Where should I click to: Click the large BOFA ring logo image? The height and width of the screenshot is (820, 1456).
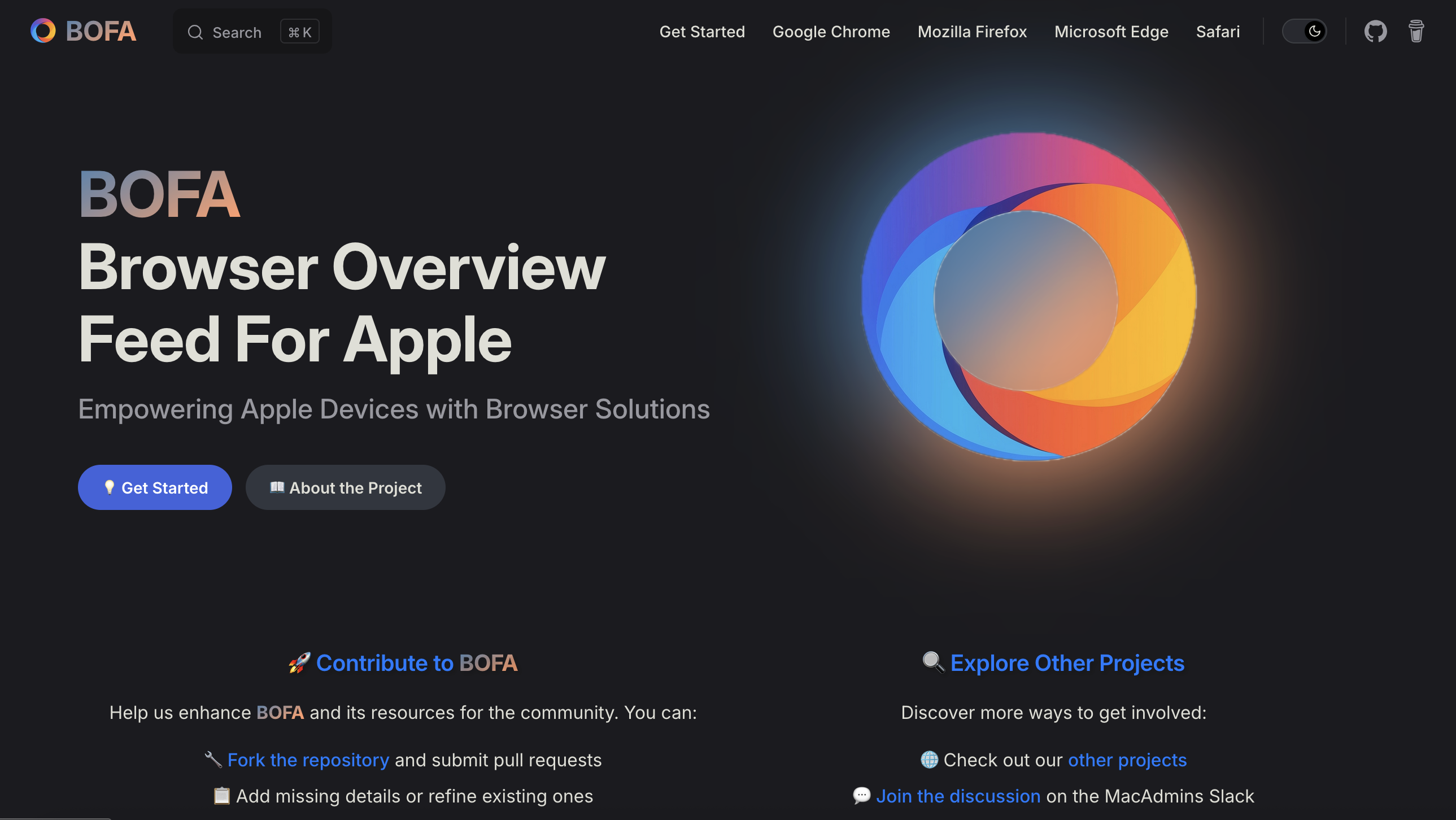pyautogui.click(x=1028, y=296)
